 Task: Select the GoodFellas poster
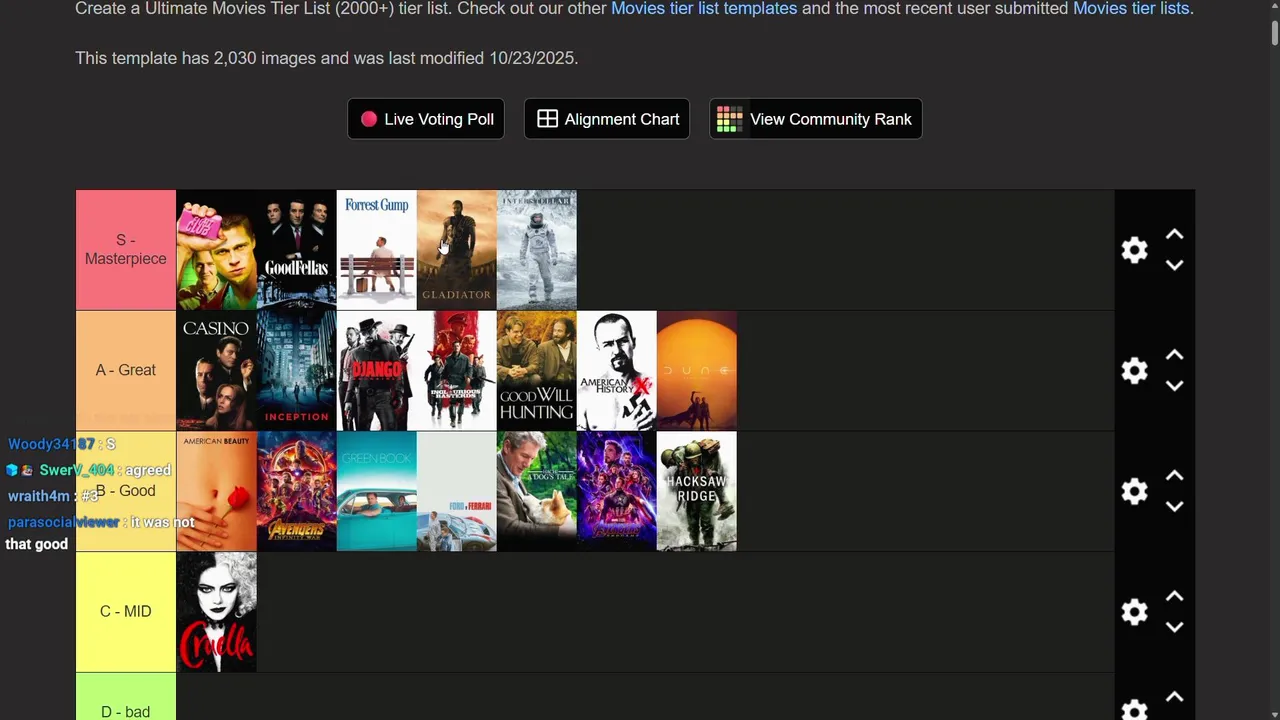pyautogui.click(x=296, y=250)
